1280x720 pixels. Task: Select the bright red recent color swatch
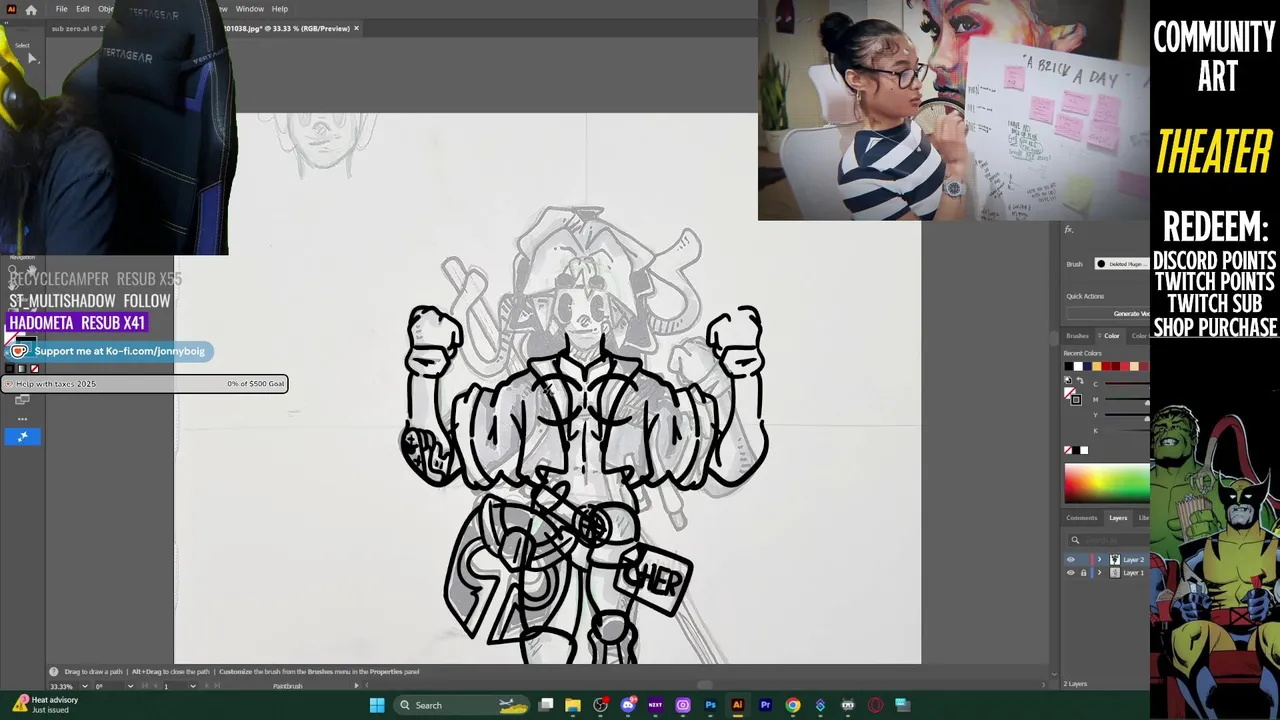(x=1125, y=366)
